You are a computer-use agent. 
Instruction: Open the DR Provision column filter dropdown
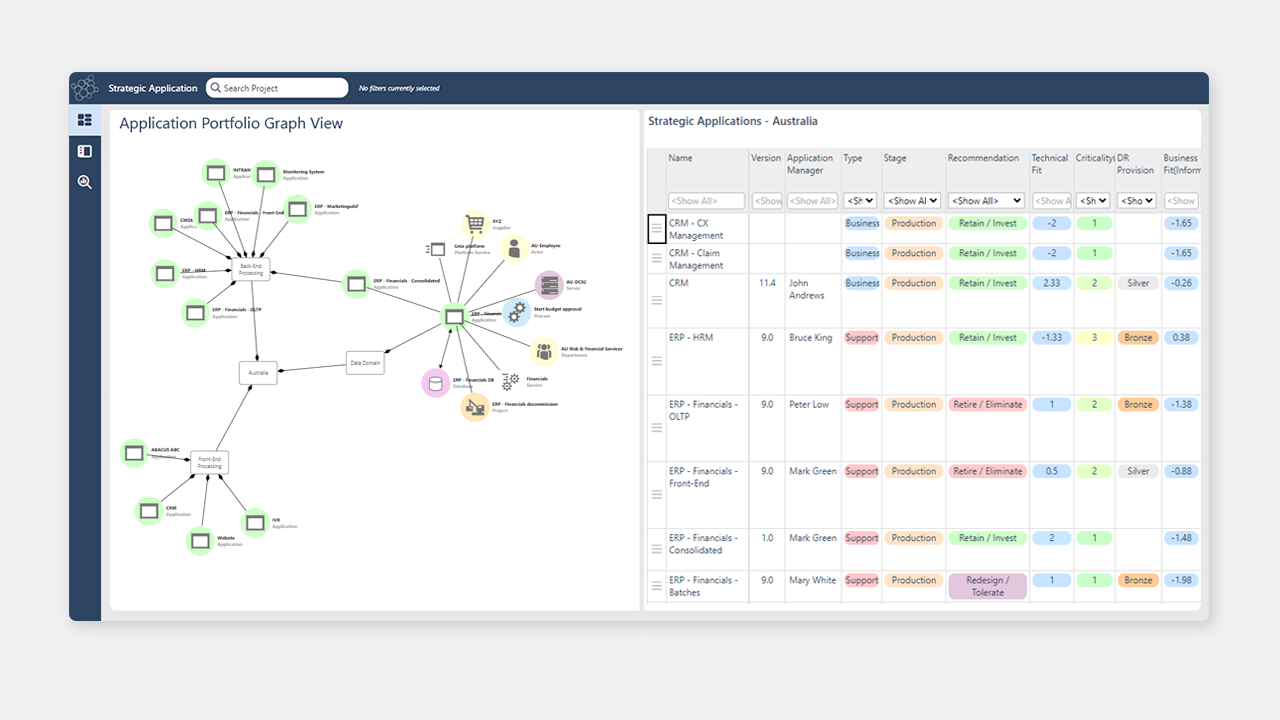[1136, 201]
